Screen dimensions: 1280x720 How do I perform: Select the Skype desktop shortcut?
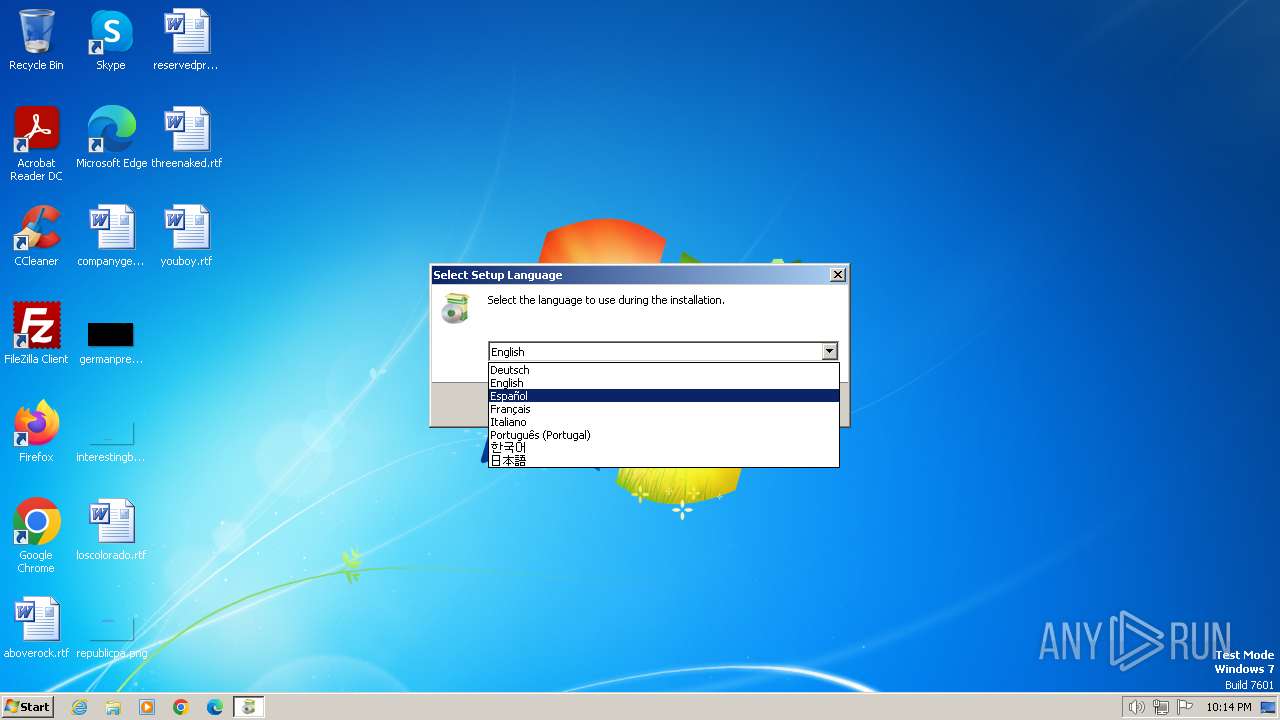[x=110, y=40]
